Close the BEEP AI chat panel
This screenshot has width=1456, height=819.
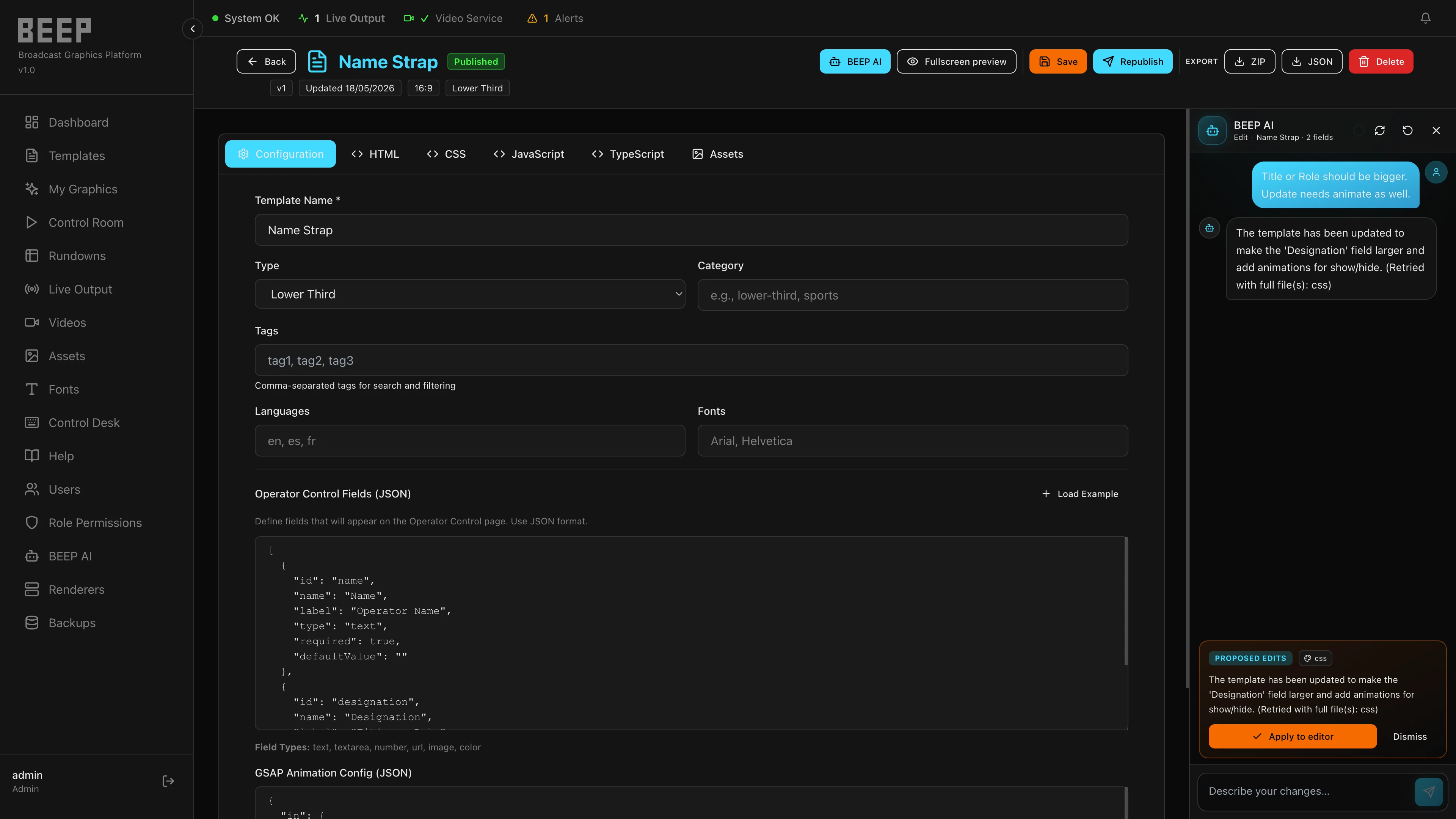point(1436,130)
